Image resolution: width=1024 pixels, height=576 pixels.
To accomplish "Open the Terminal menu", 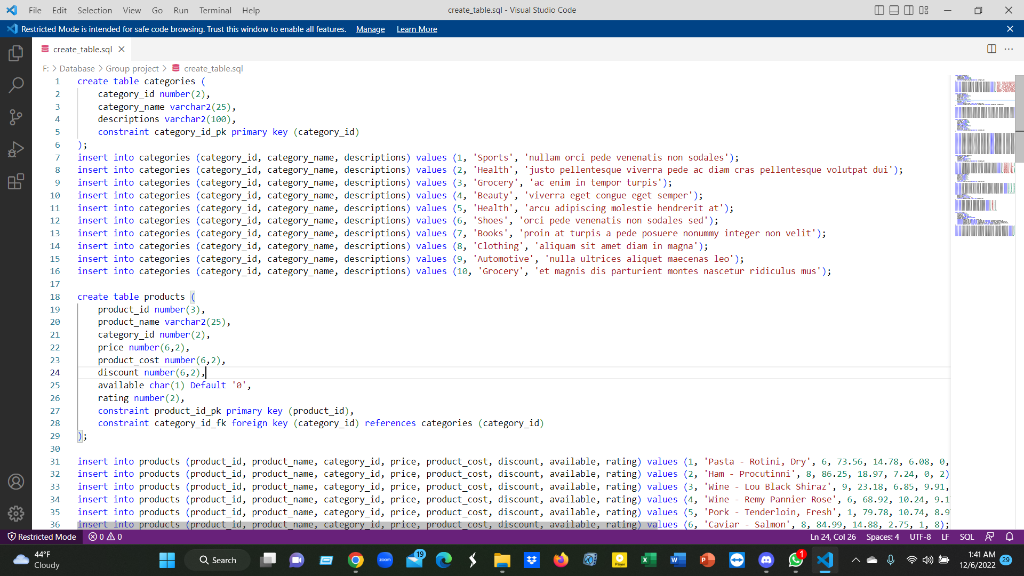I will (215, 10).
